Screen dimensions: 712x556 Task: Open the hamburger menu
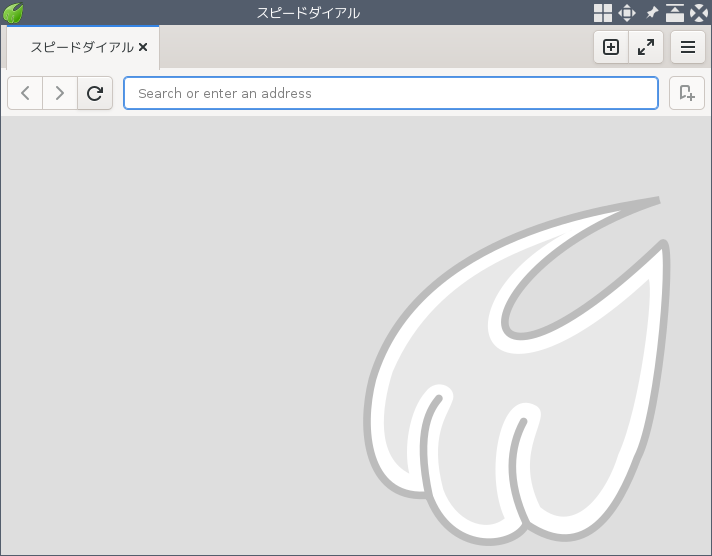[x=688, y=47]
